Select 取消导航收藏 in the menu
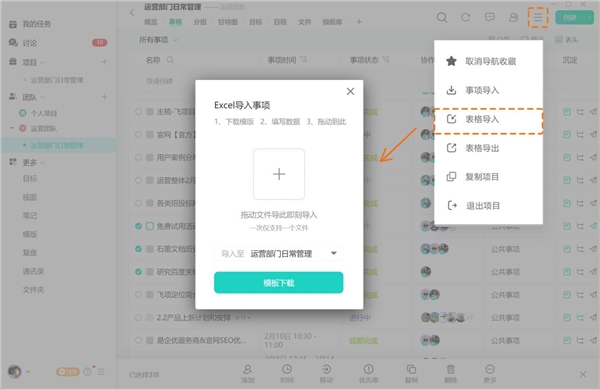This screenshot has width=600, height=389. [x=488, y=61]
